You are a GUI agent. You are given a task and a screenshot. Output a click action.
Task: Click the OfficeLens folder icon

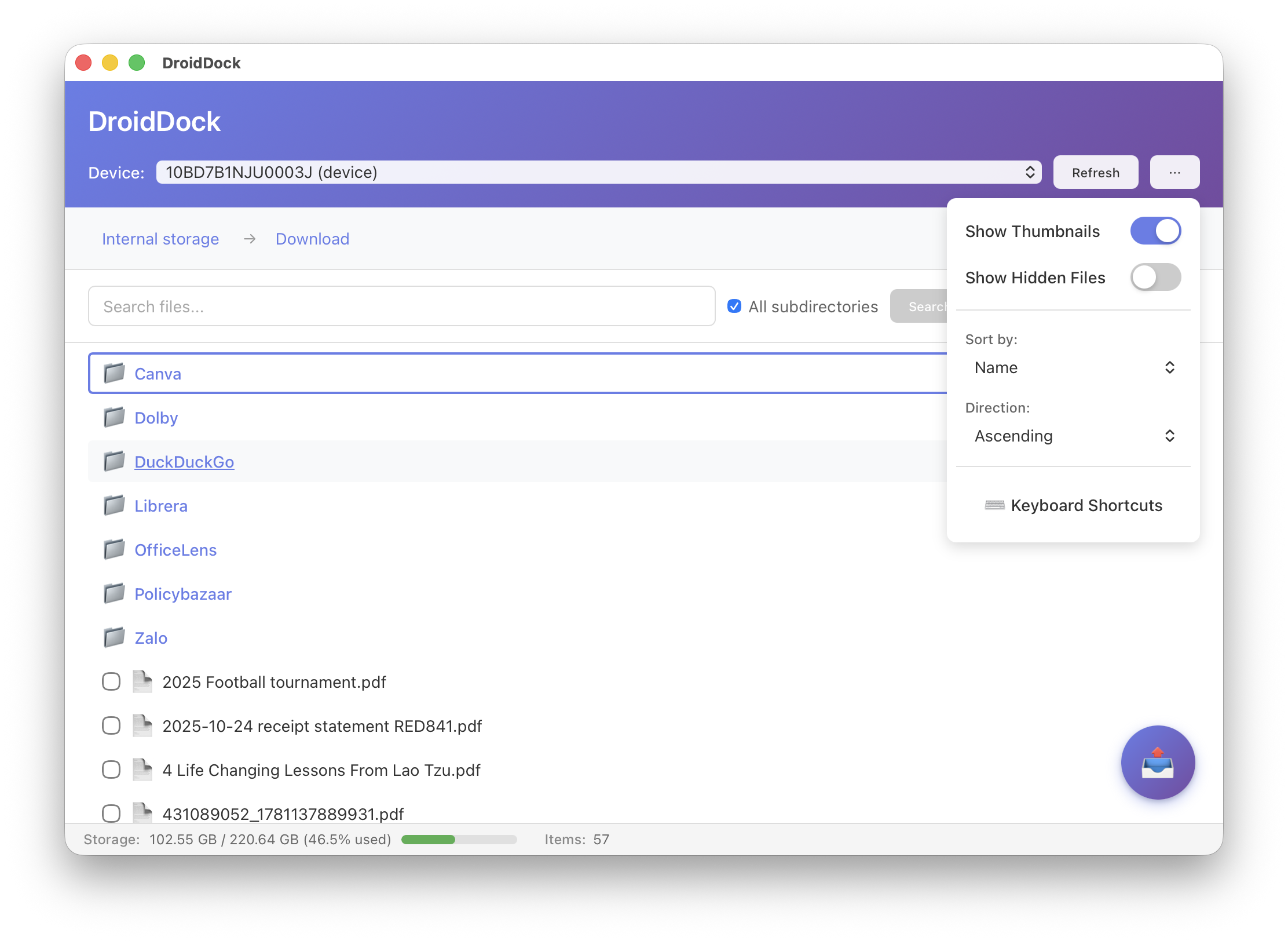pos(114,549)
